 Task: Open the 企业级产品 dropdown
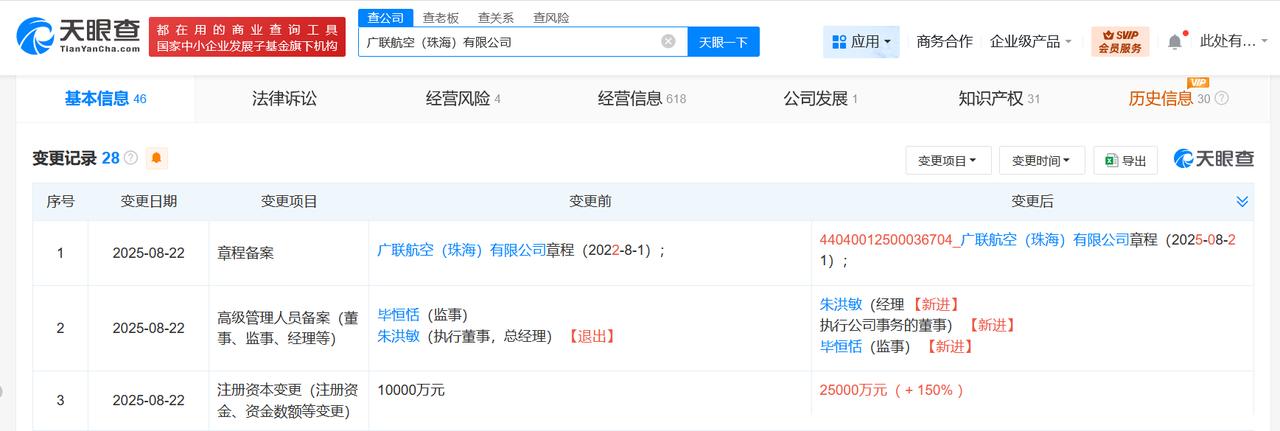pyautogui.click(x=1030, y=42)
